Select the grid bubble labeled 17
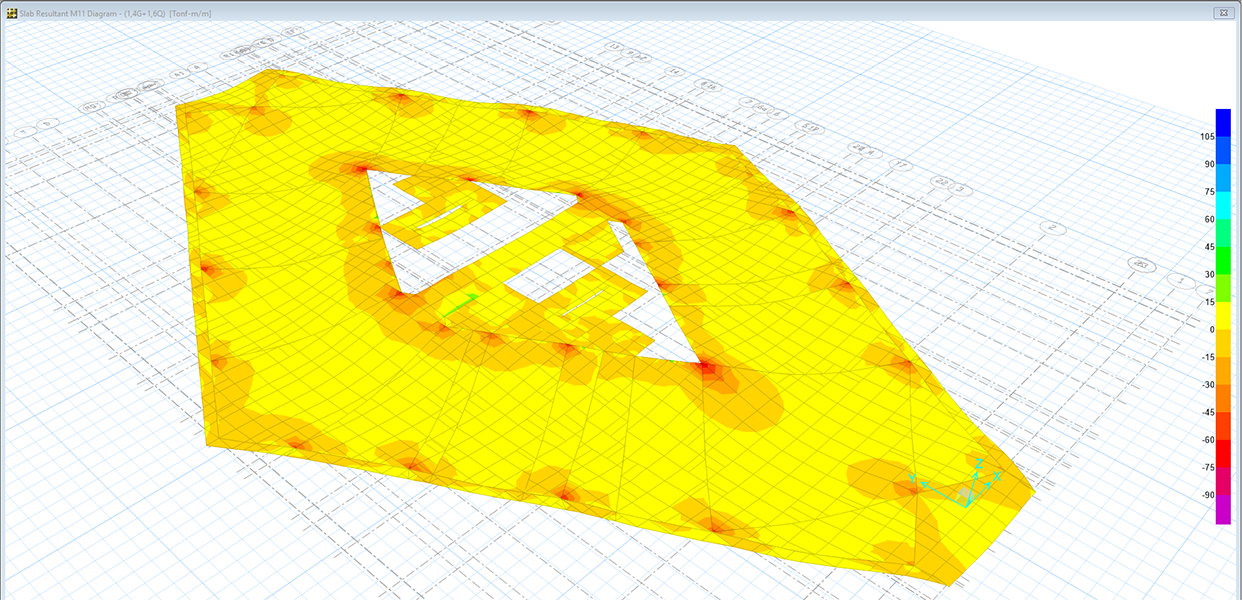 click(902, 164)
